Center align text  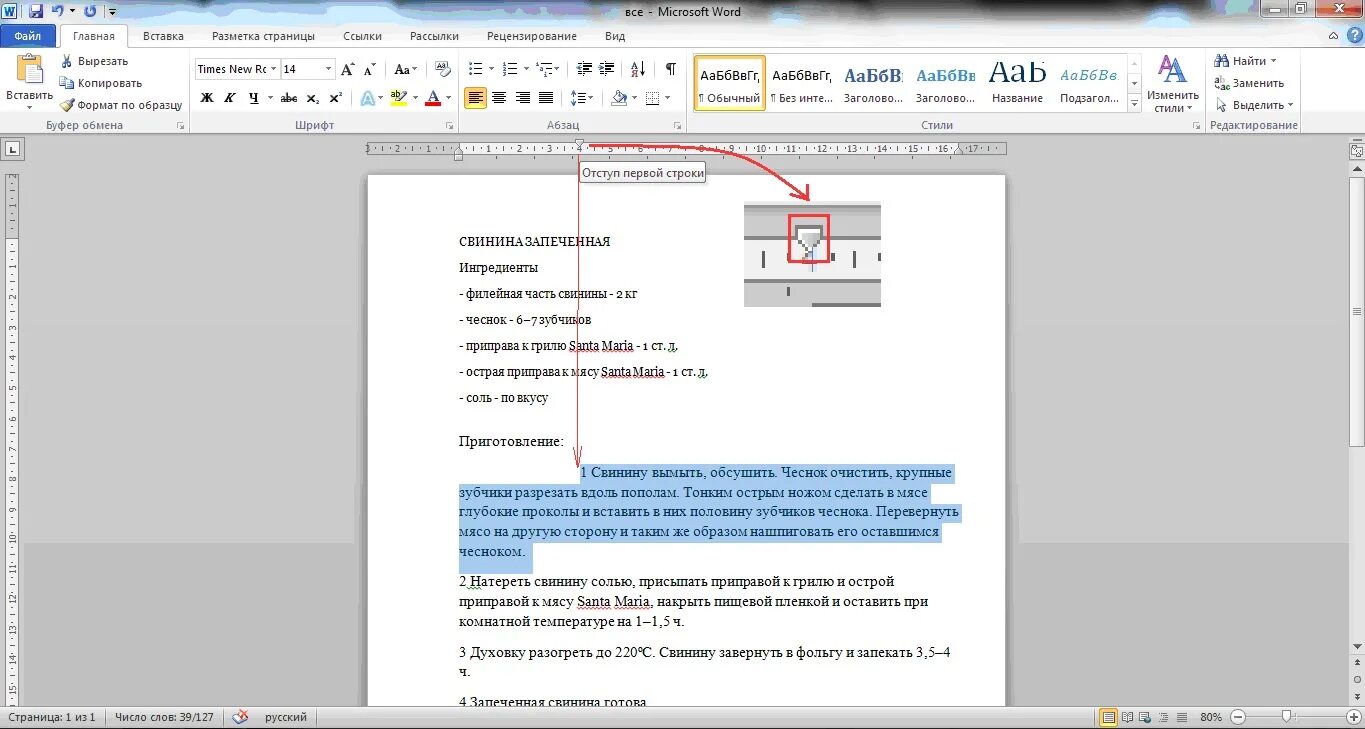pyautogui.click(x=499, y=98)
